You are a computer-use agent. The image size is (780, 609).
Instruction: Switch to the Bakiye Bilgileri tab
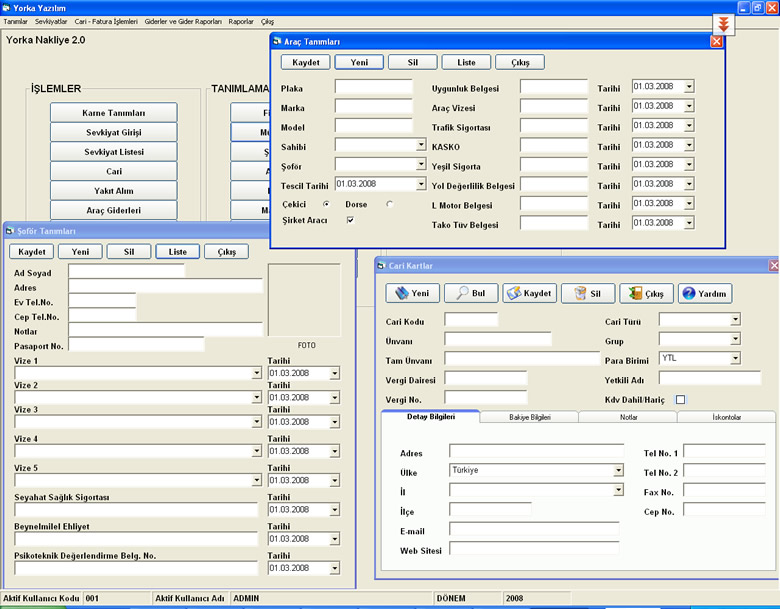point(529,417)
